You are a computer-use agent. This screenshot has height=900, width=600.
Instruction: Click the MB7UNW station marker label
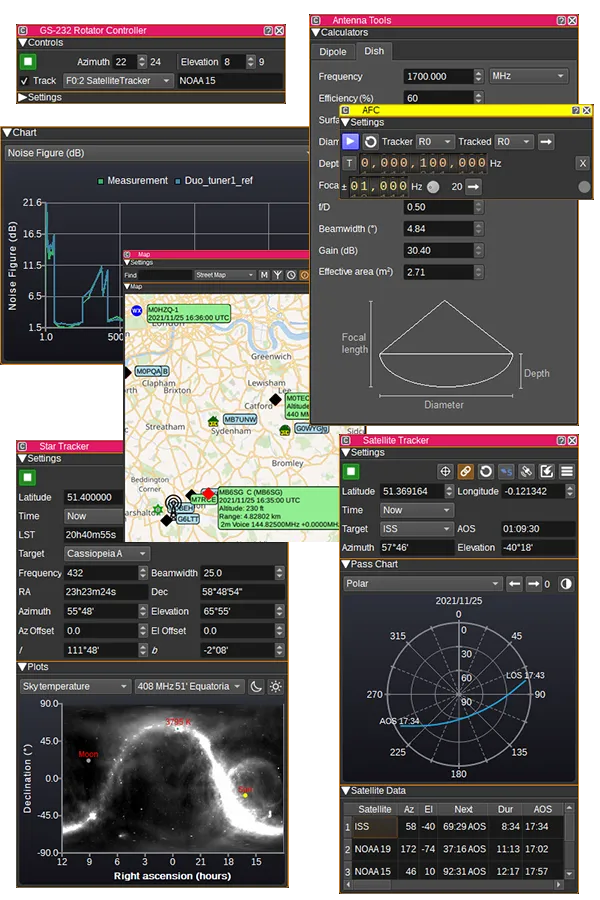point(240,420)
